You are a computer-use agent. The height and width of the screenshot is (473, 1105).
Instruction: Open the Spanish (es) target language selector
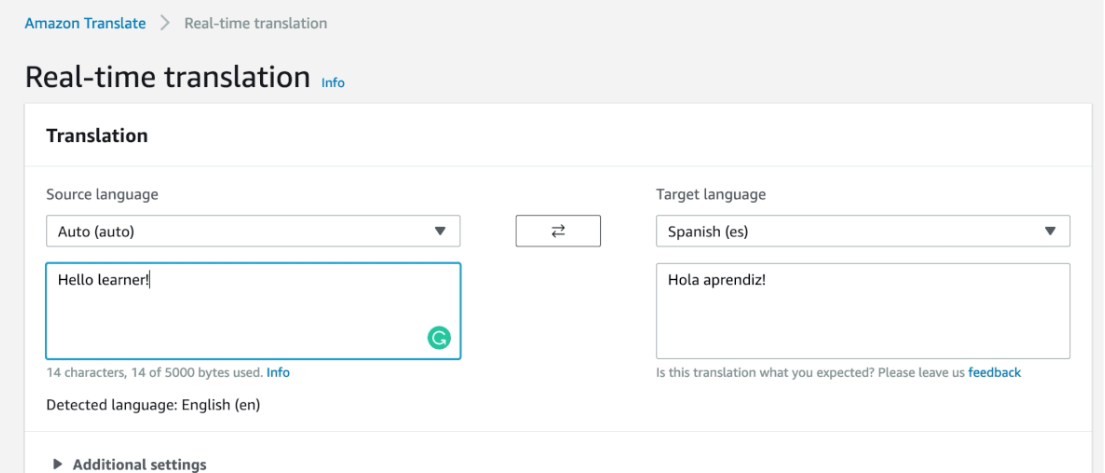point(850,231)
